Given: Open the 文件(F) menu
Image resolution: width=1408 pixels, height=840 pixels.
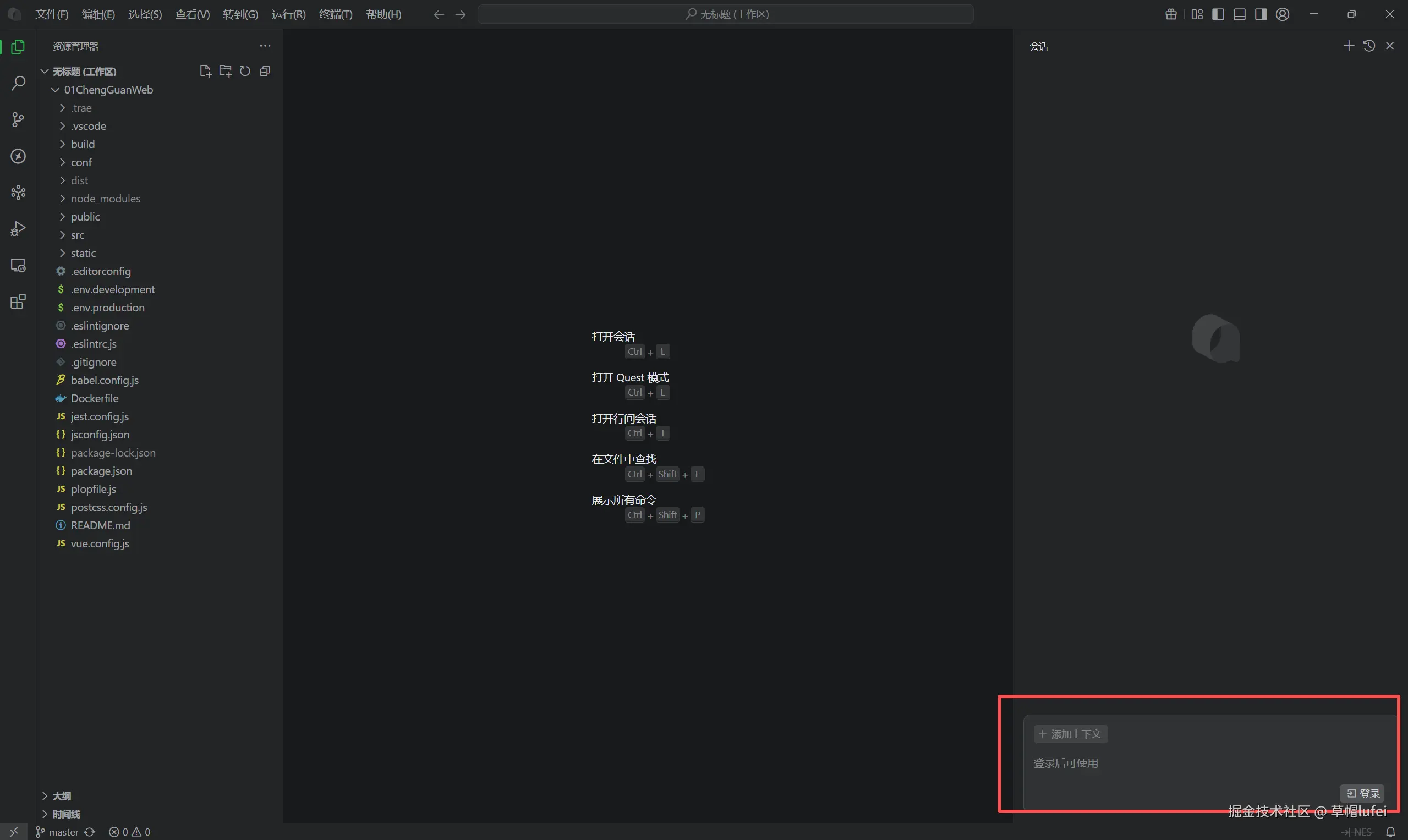Looking at the screenshot, I should click(52, 15).
